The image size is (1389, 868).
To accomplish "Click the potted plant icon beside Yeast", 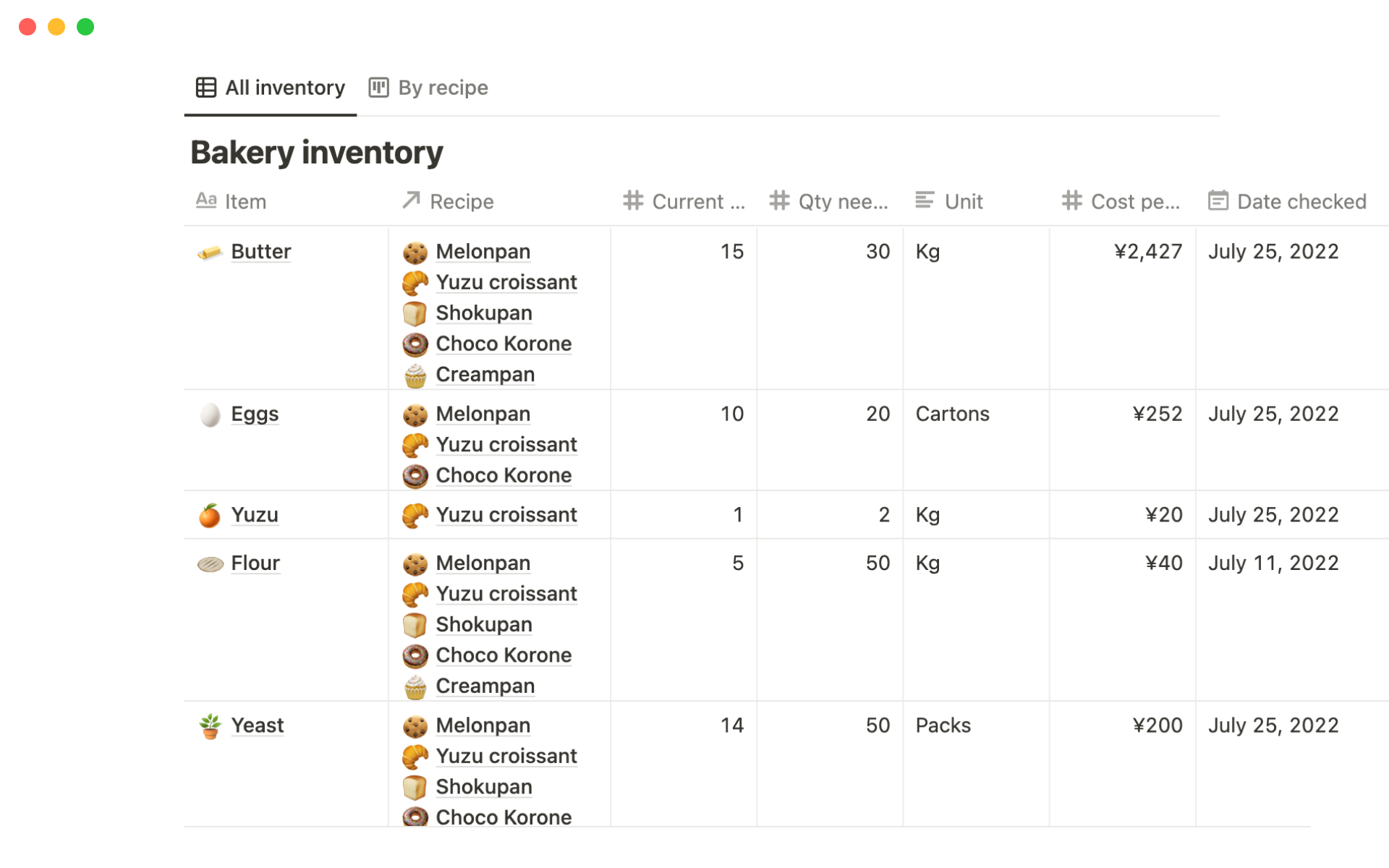I will point(210,726).
